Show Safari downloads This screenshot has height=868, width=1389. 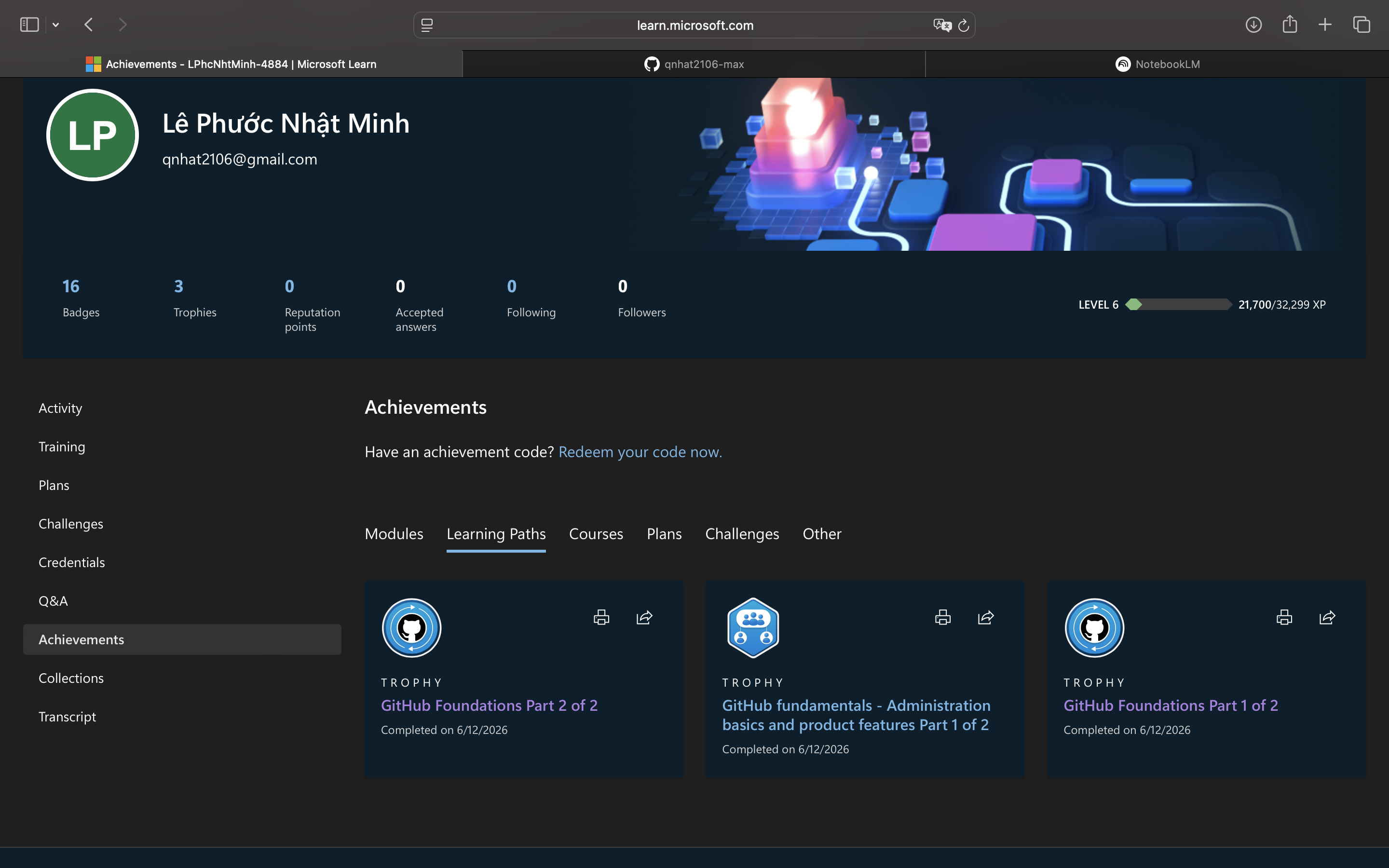click(1253, 25)
